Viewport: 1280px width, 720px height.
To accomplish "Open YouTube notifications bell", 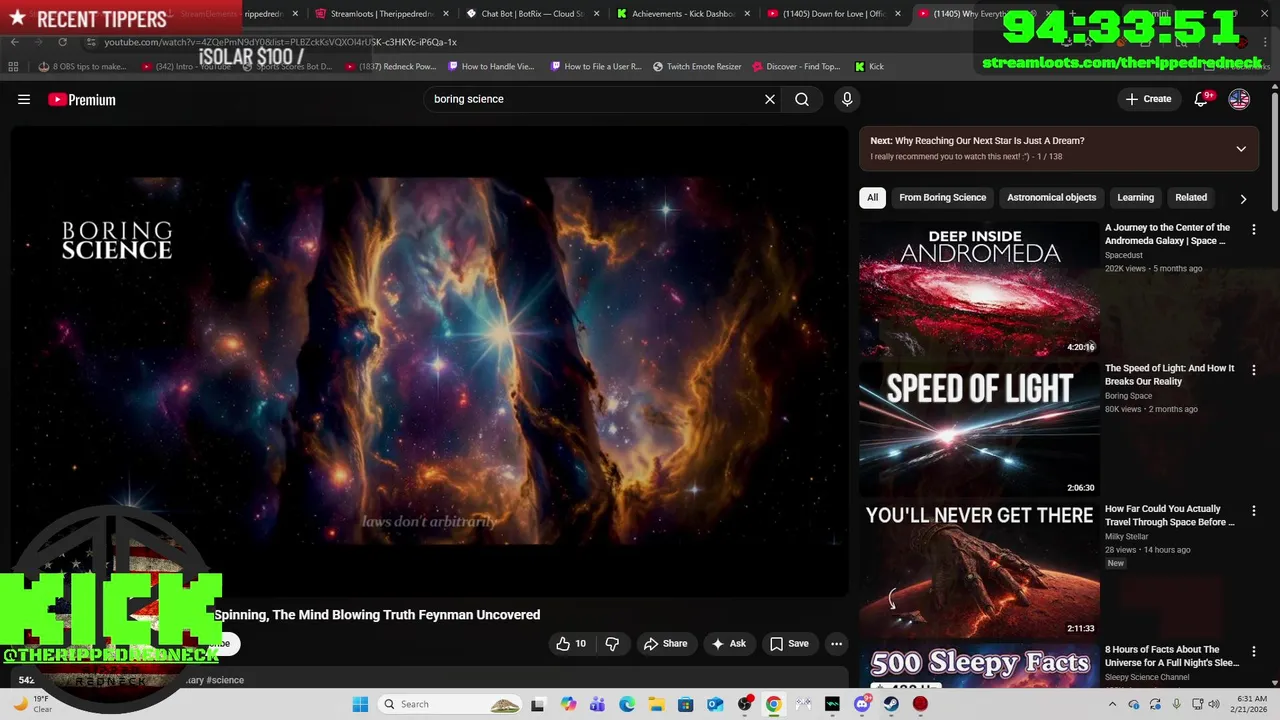I will pyautogui.click(x=1202, y=99).
